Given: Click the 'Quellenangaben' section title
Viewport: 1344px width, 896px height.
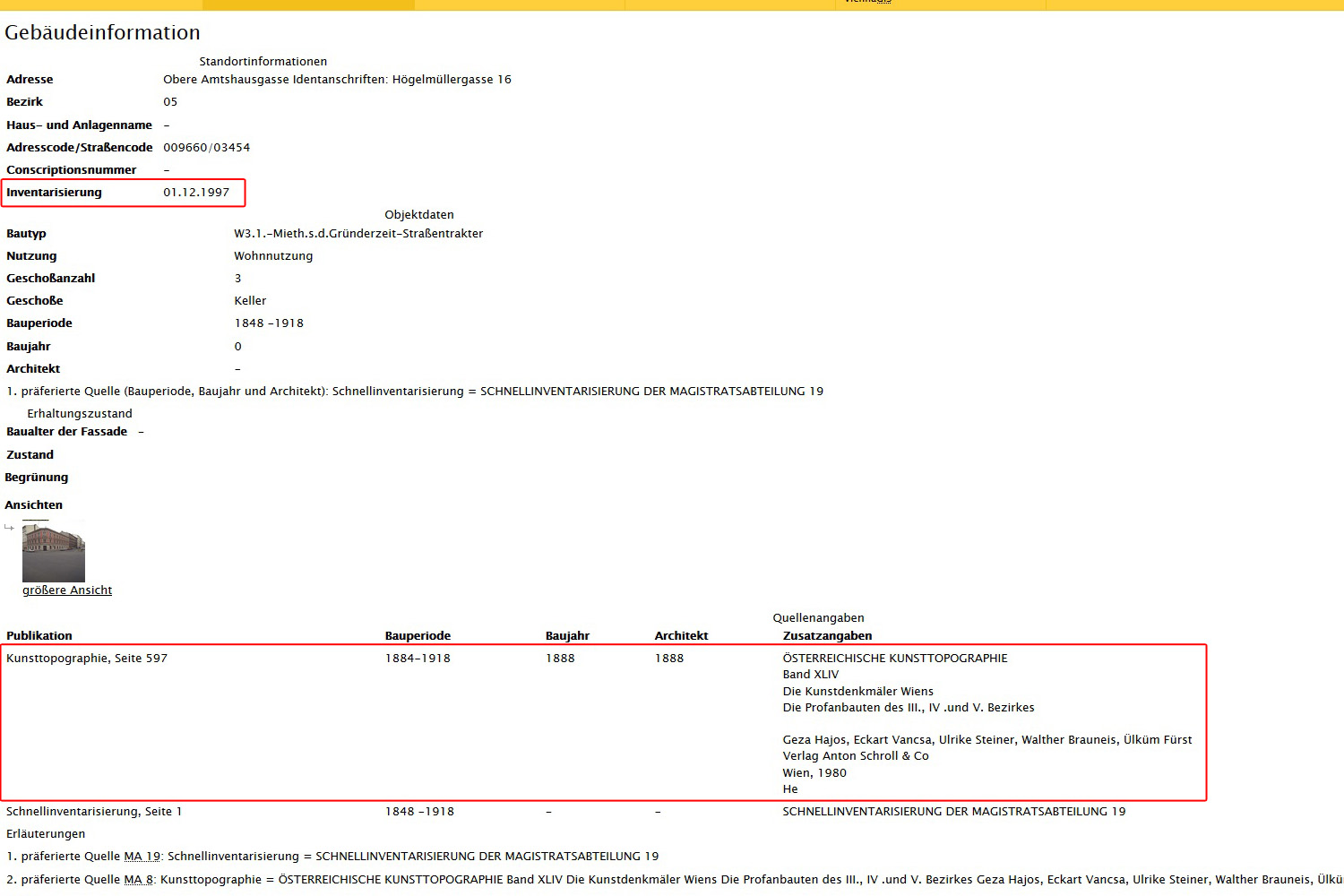Looking at the screenshot, I should (818, 617).
